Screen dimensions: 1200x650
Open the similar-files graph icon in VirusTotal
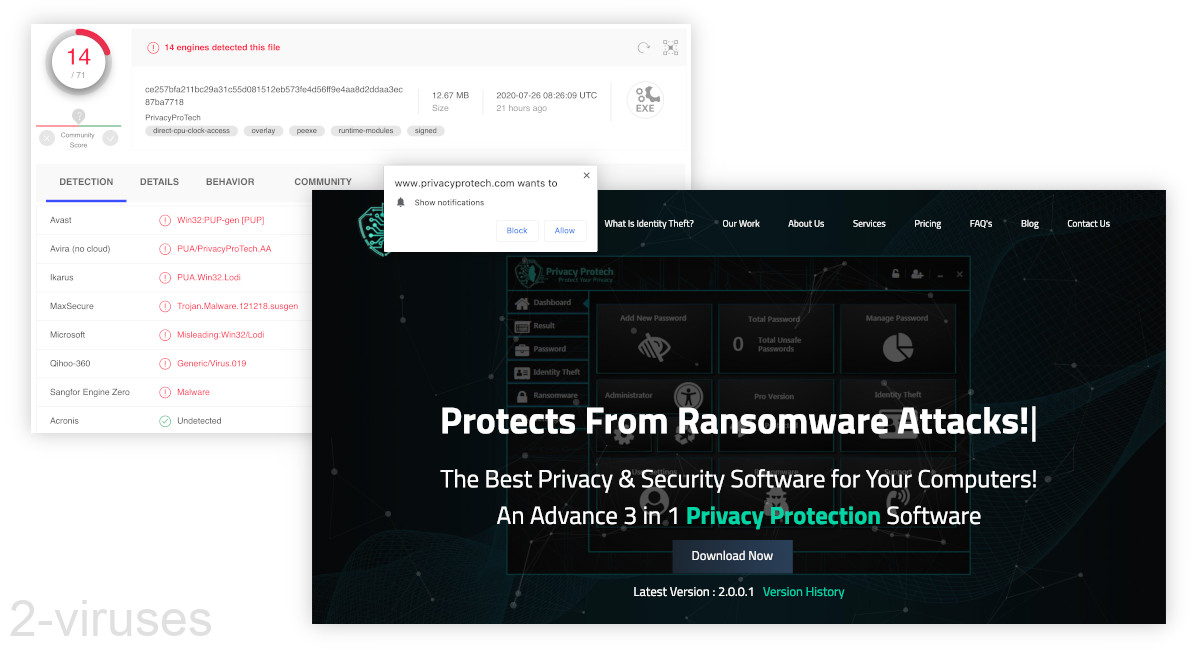[670, 47]
